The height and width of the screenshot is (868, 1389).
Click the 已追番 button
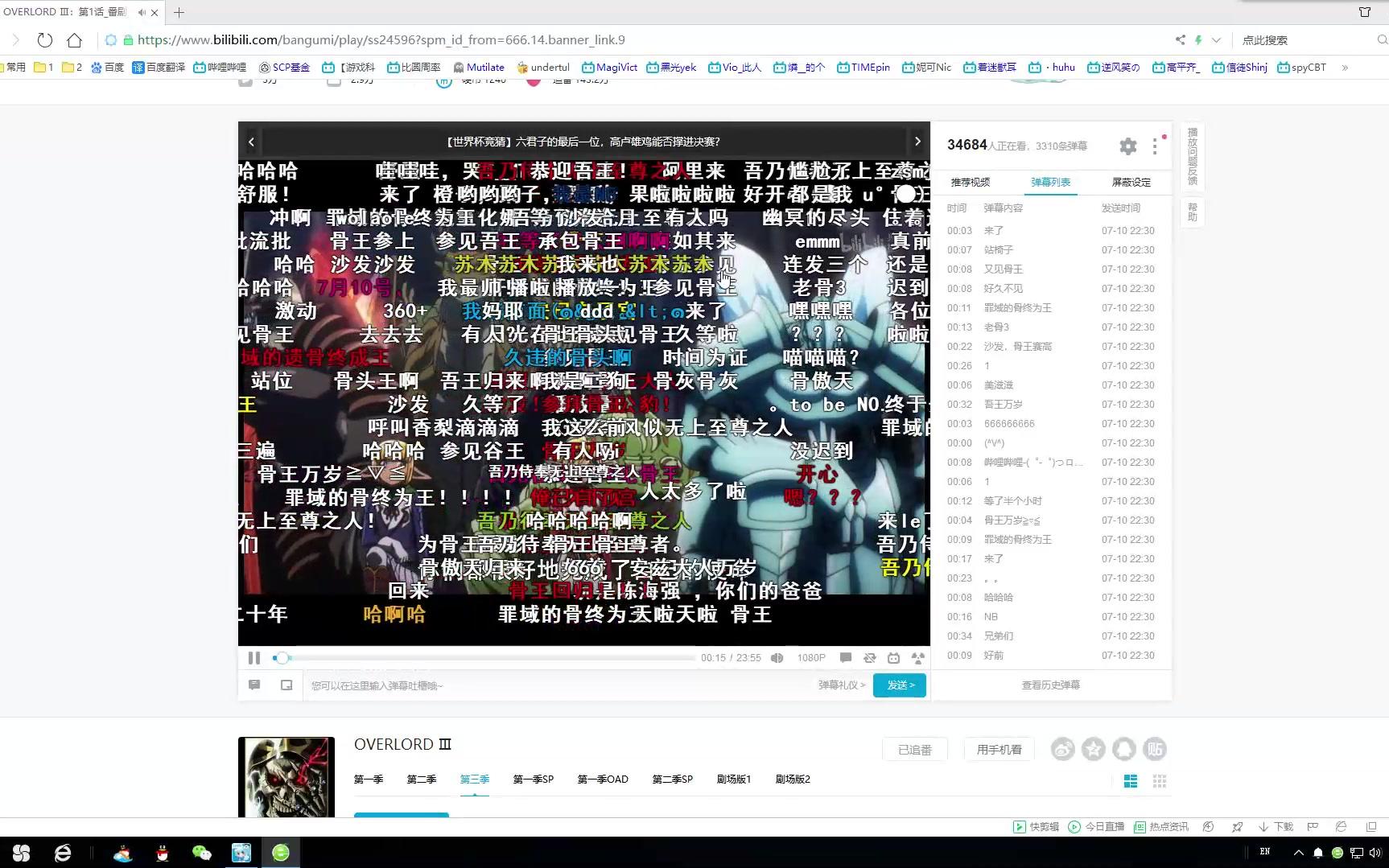tap(915, 750)
